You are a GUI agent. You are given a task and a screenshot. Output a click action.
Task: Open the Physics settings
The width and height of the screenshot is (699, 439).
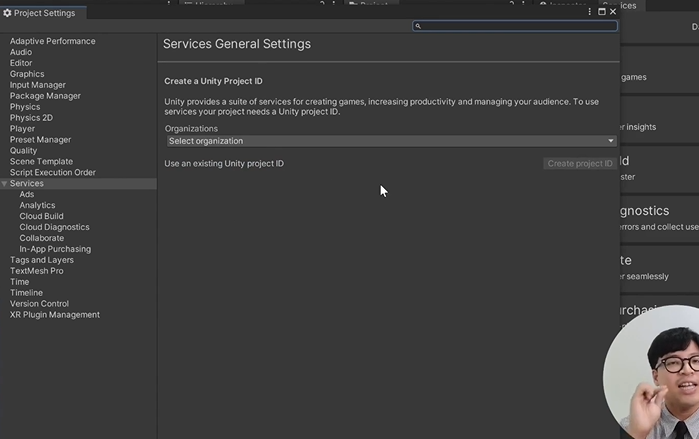[x=25, y=107]
